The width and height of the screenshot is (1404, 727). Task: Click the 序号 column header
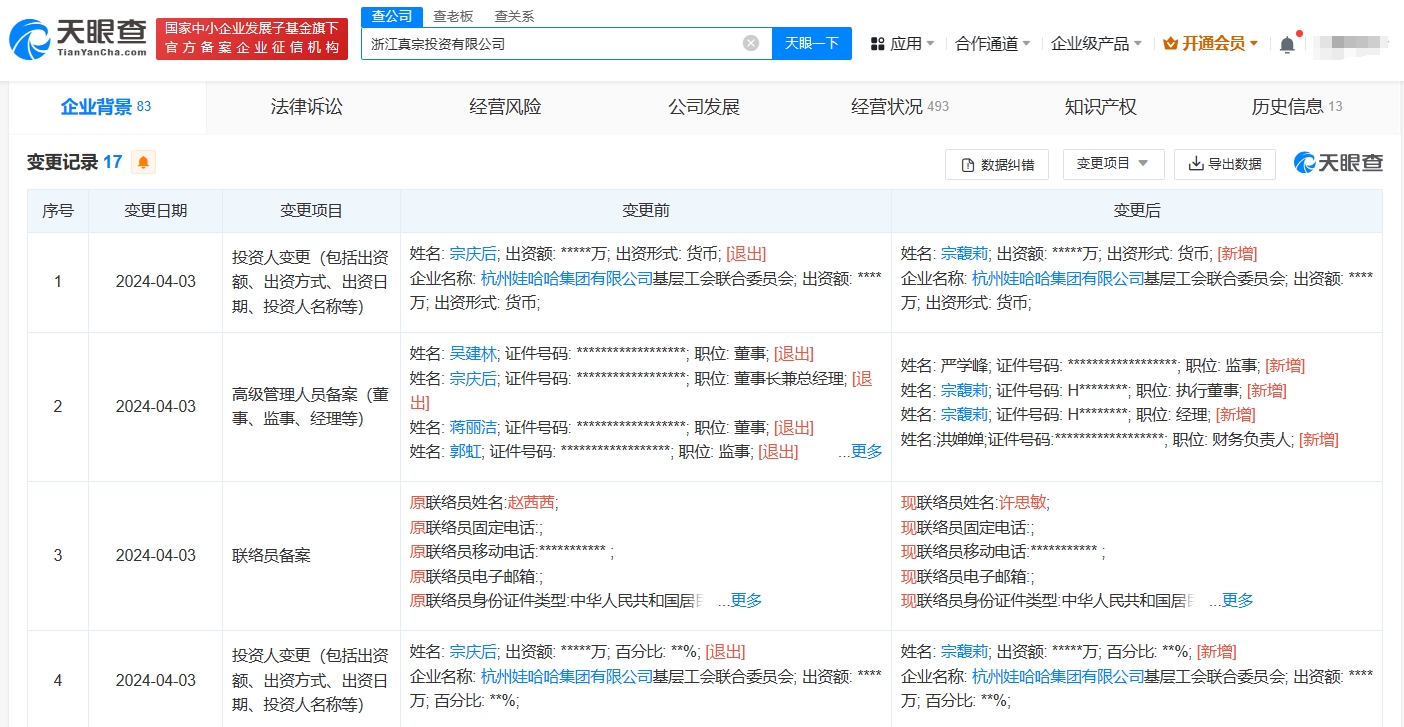(58, 211)
